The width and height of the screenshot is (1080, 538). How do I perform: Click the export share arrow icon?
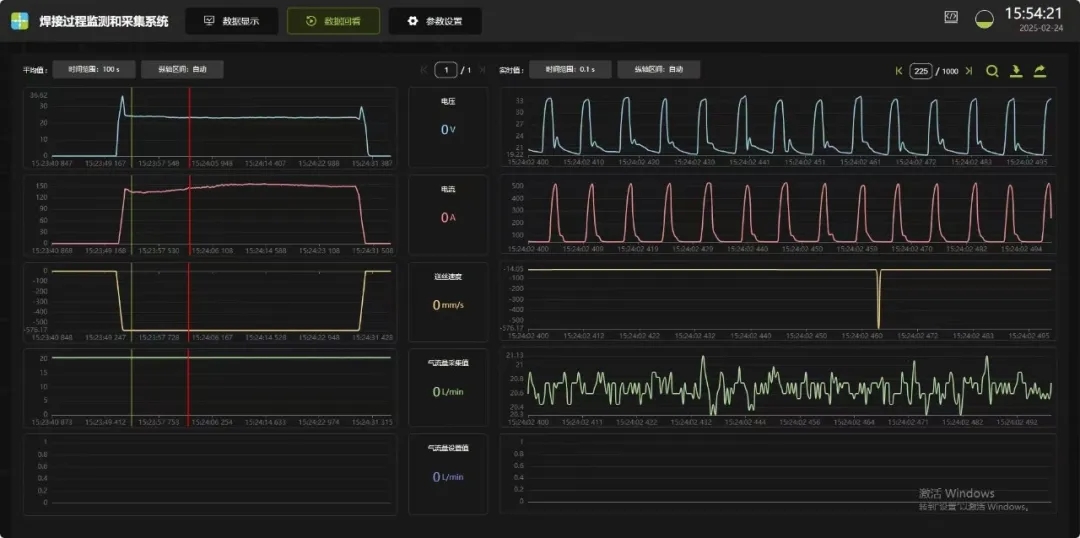[1040, 71]
